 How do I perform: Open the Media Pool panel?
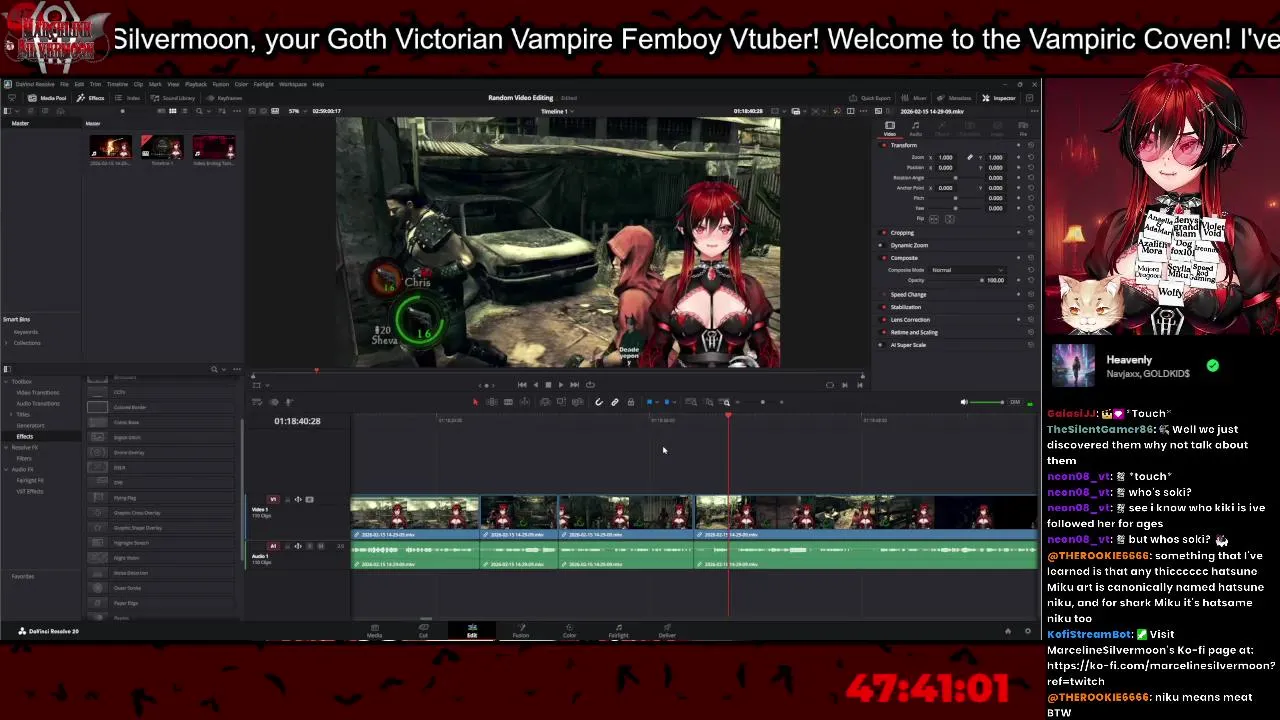coord(46,98)
